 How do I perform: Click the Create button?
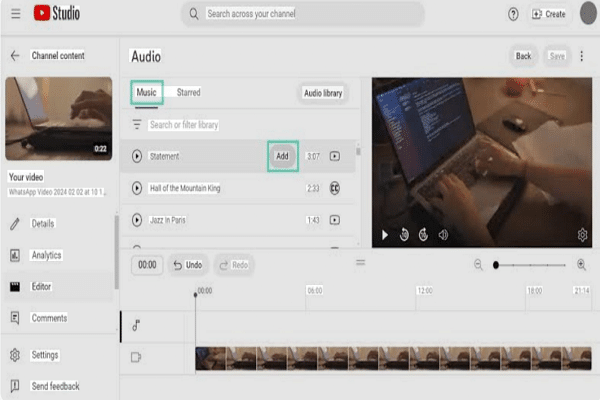click(x=549, y=14)
